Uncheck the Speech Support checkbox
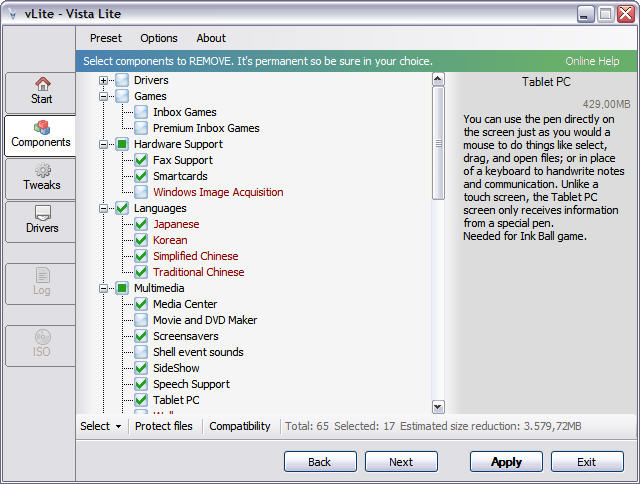 [141, 384]
